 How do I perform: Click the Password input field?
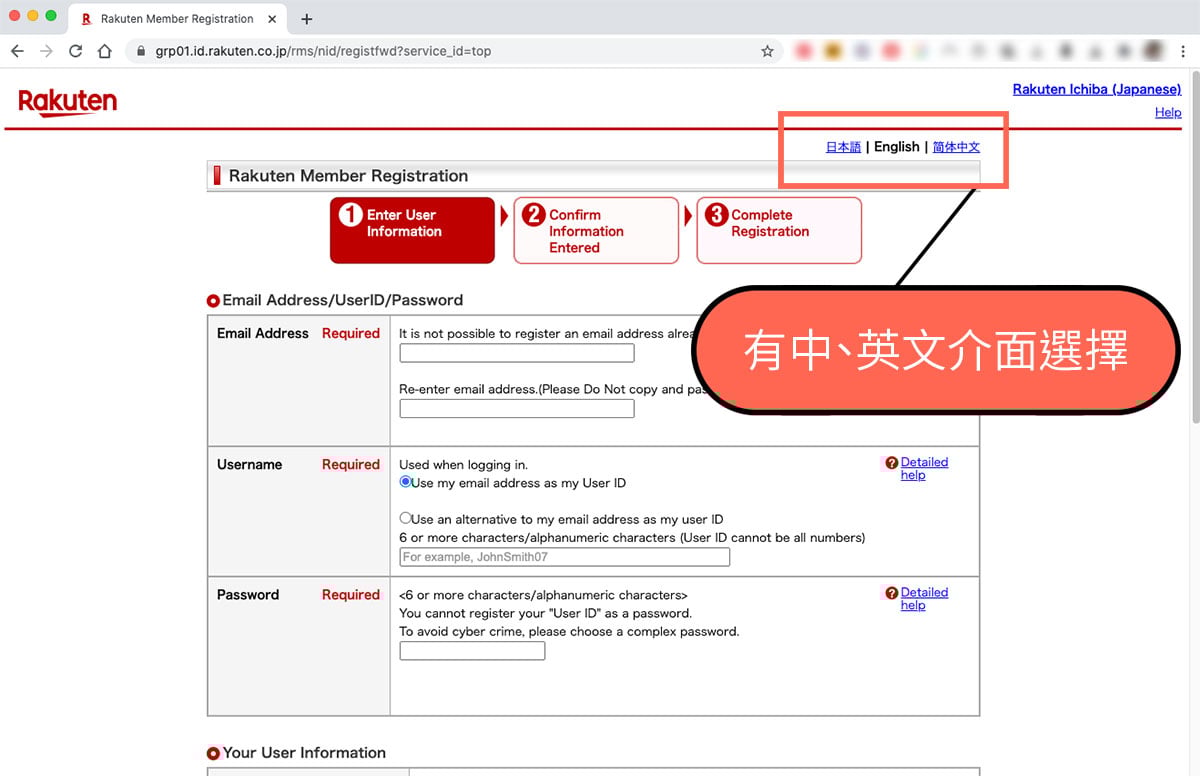[473, 651]
